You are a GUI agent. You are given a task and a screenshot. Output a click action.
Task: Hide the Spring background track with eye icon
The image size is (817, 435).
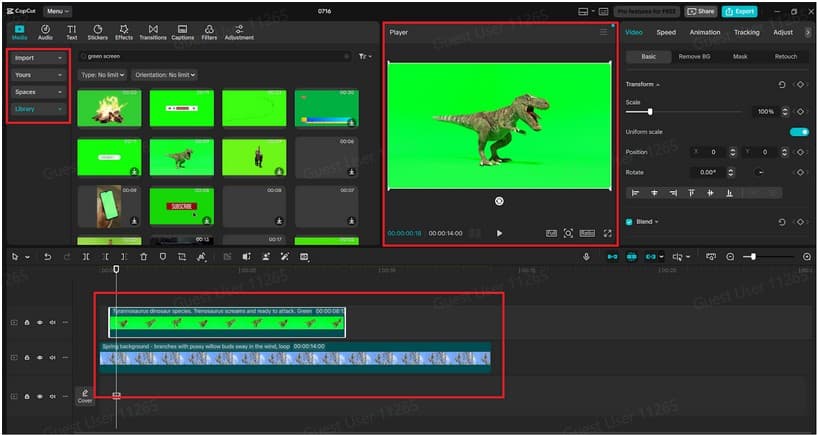[x=40, y=358]
